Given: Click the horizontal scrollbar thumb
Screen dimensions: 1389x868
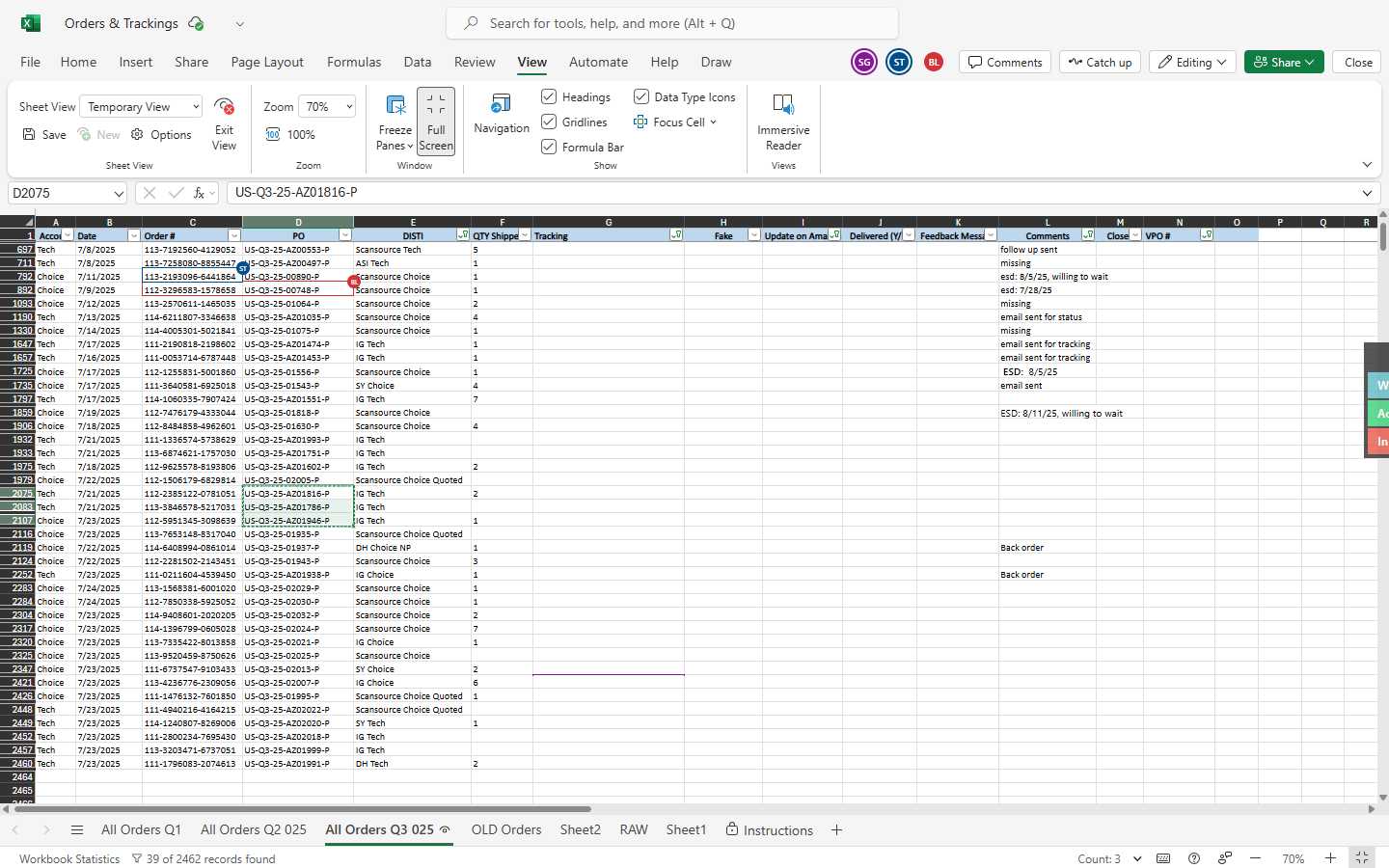Looking at the screenshot, I should [x=301, y=809].
